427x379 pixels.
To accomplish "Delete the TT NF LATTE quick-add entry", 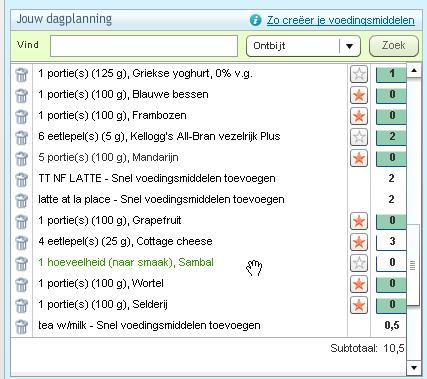I will 22,179.
